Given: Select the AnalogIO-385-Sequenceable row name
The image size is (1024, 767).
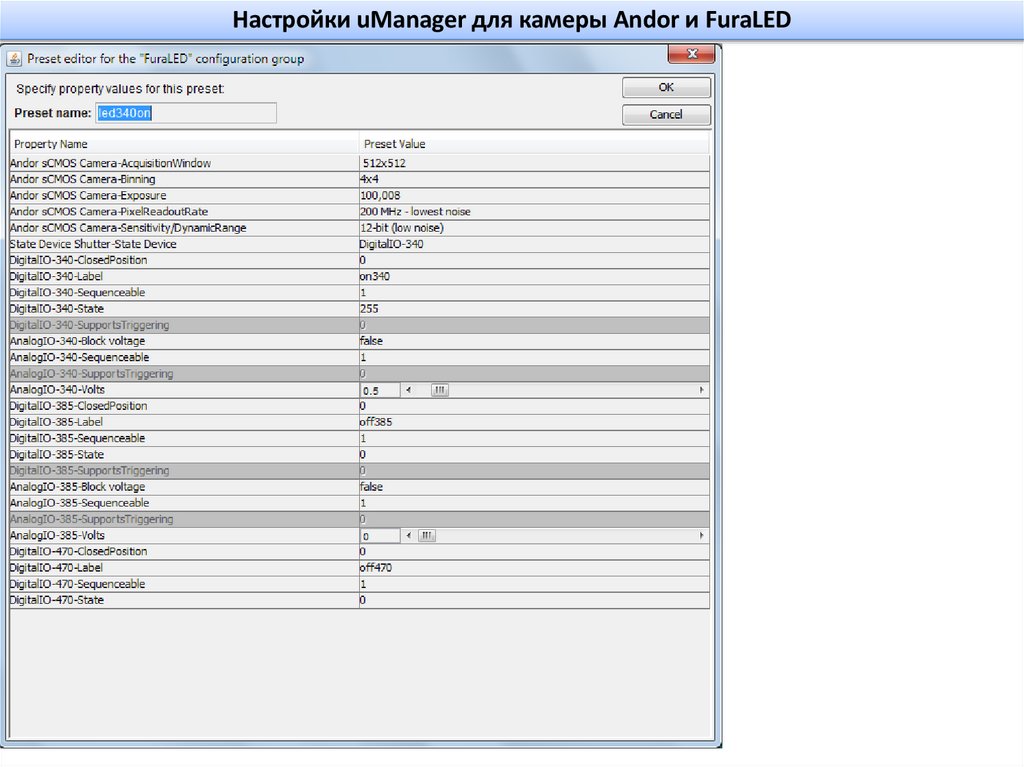Looking at the screenshot, I should click(x=79, y=503).
